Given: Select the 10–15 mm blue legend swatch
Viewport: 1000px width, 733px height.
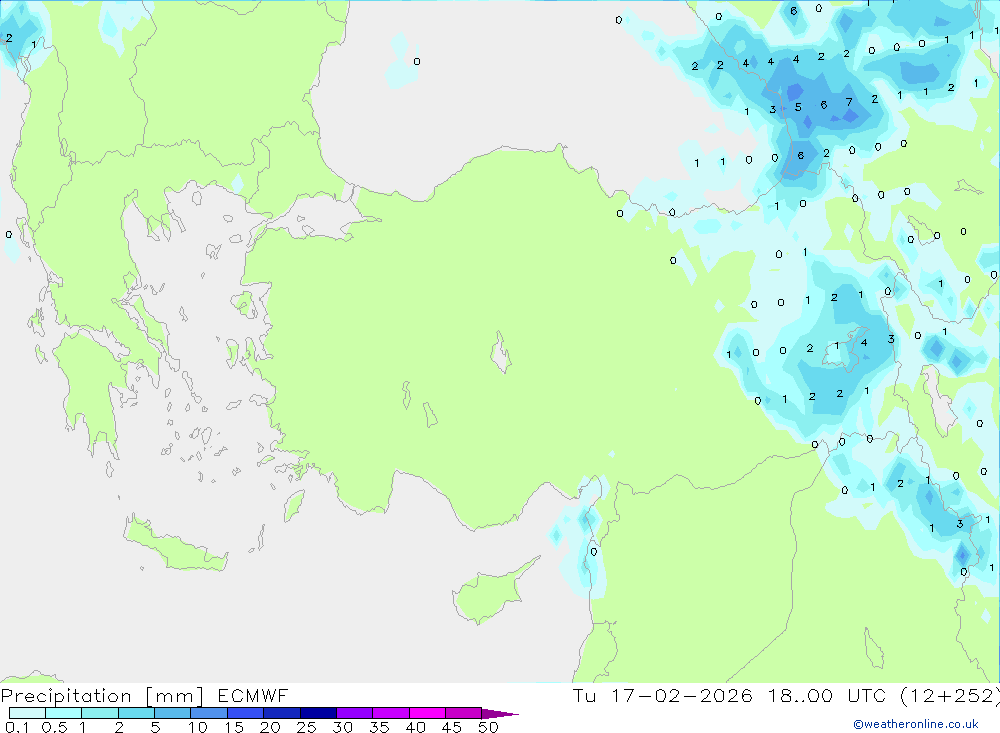Looking at the screenshot, I should pos(209,713).
